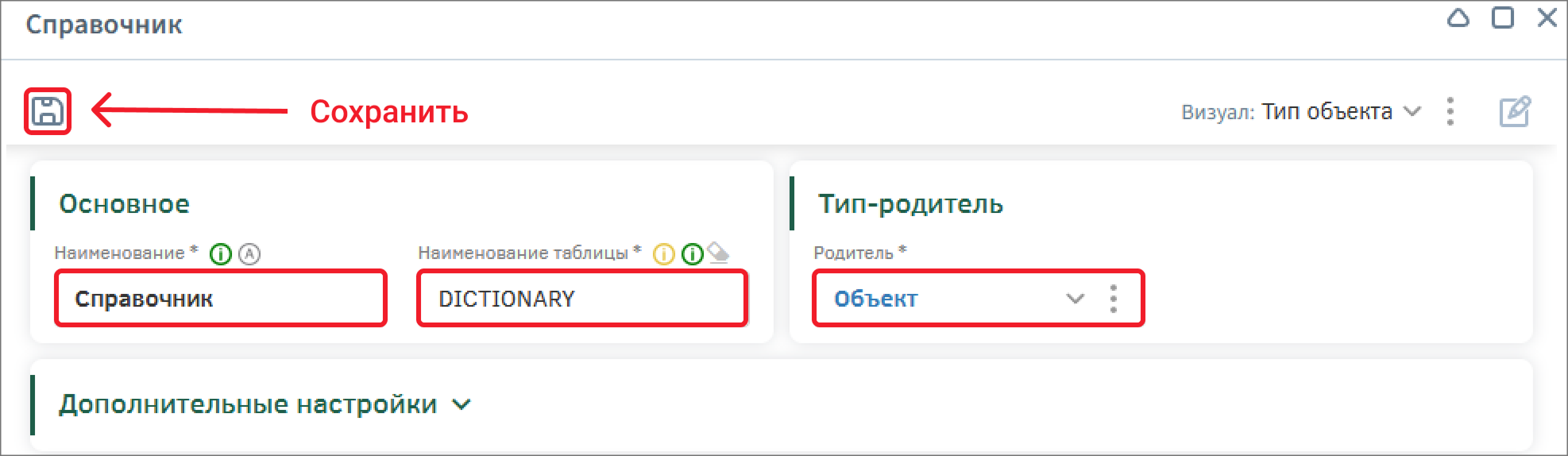Open the edit pencil icon in toolbar
This screenshot has width=1568, height=456.
point(1515,111)
